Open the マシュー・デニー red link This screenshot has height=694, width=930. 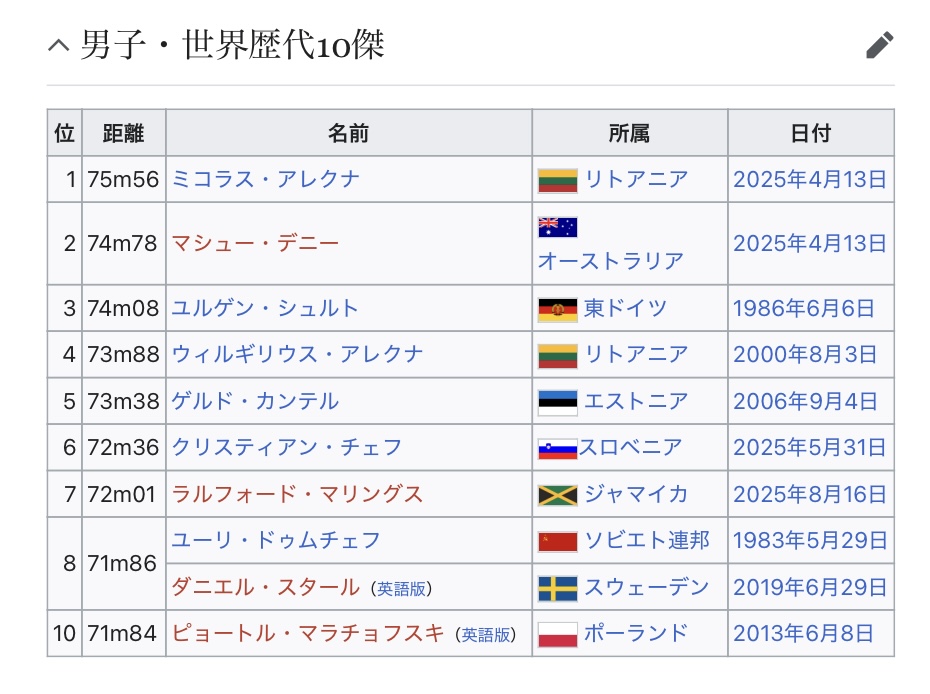tap(255, 243)
